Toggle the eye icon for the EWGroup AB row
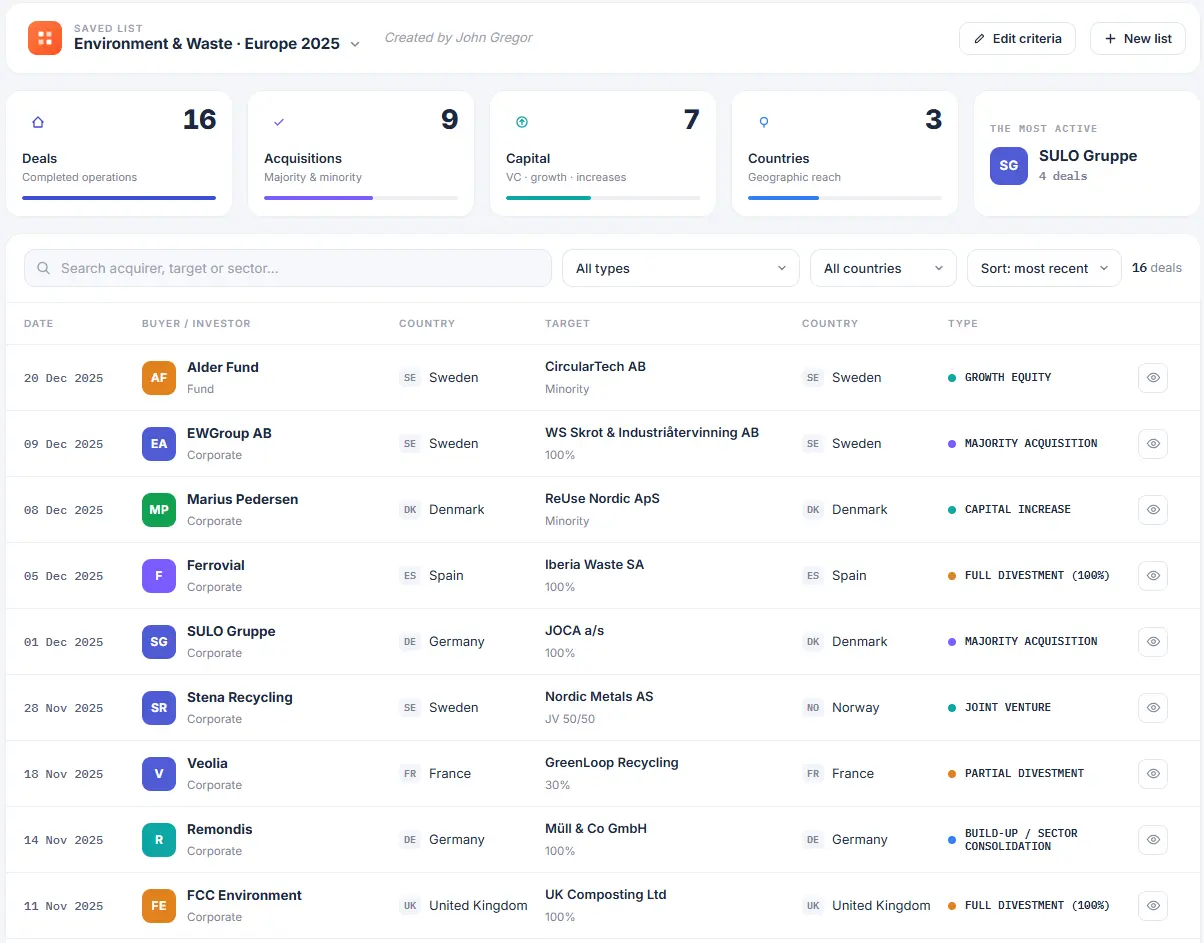This screenshot has height=943, width=1204. [1153, 444]
